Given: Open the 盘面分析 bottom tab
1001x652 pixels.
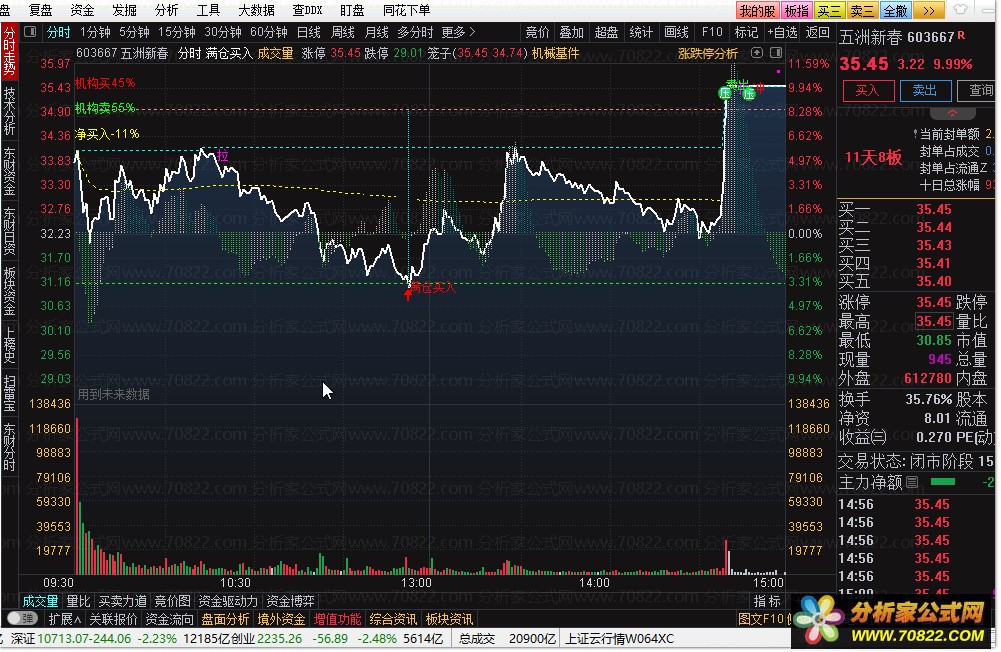Looking at the screenshot, I should coord(225,619).
